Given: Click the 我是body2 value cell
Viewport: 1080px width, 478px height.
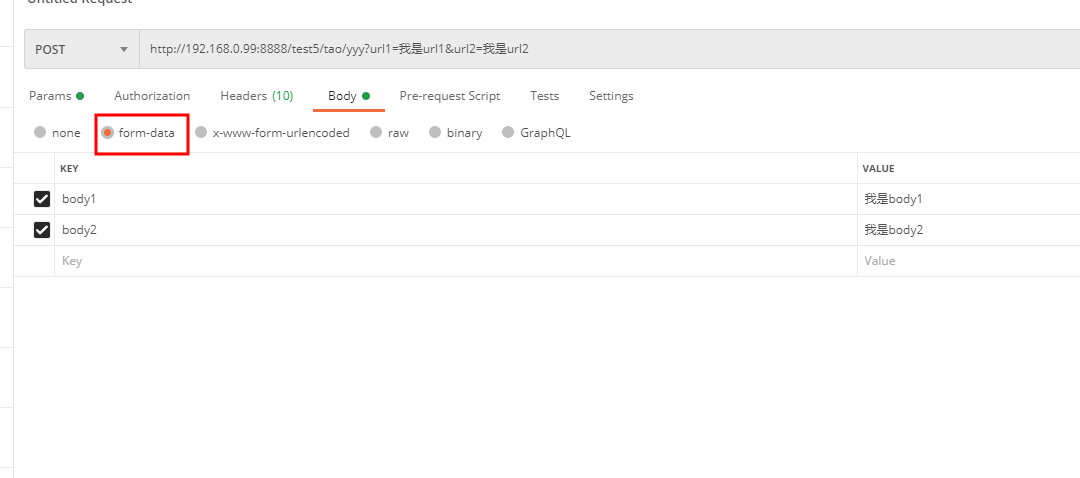Looking at the screenshot, I should [x=969, y=230].
